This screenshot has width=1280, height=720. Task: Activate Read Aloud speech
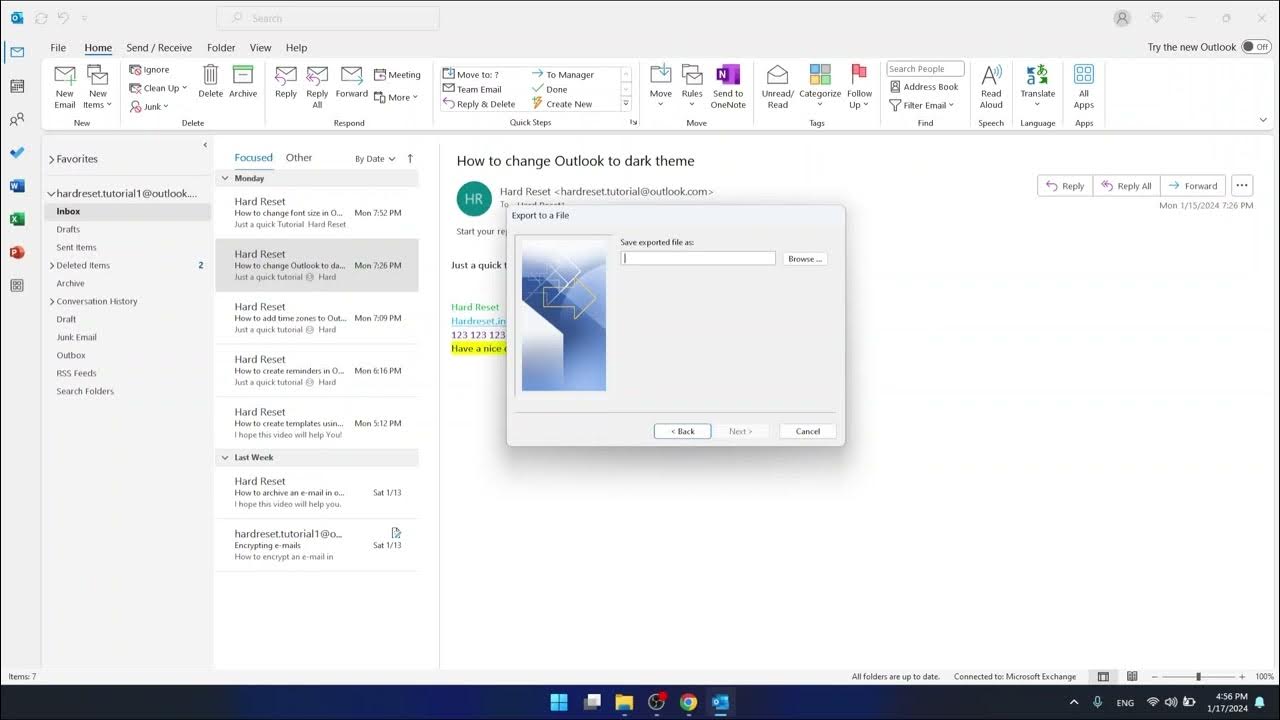pyautogui.click(x=990, y=85)
